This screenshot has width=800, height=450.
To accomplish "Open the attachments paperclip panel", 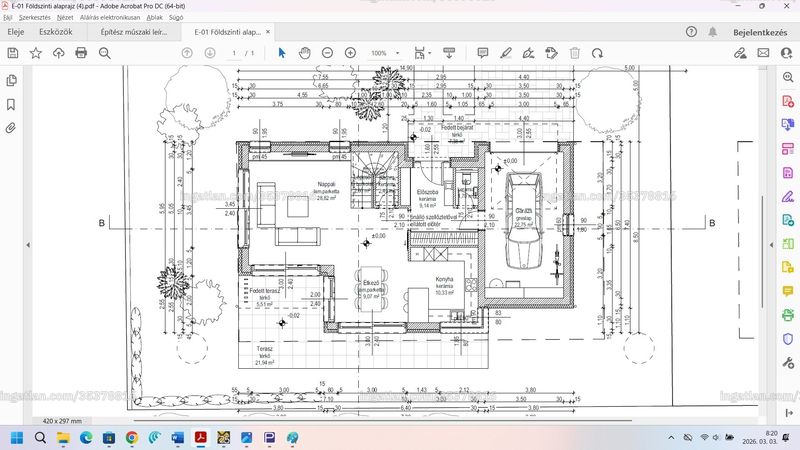I will click(x=11, y=128).
